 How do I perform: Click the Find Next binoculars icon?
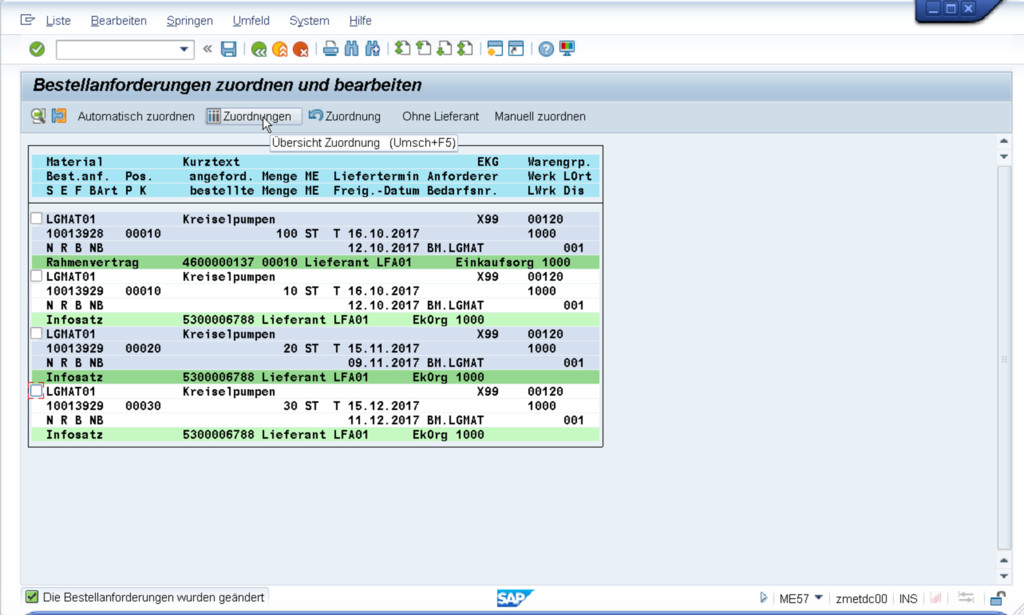coord(372,49)
